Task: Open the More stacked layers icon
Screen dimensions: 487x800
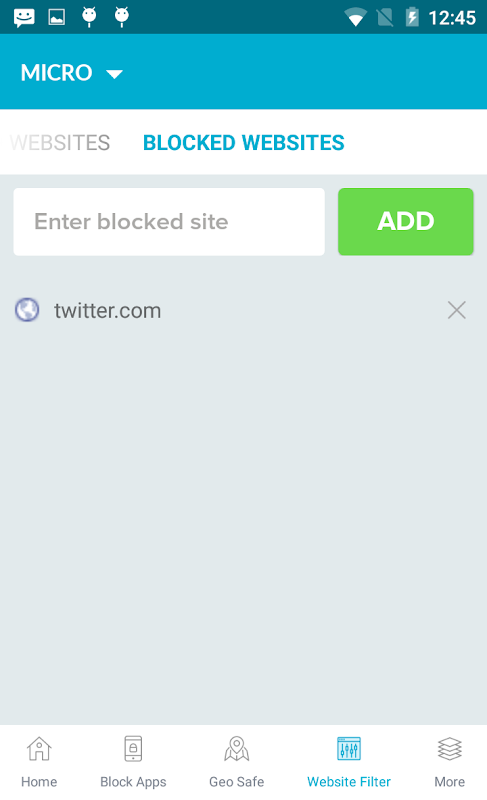Action: click(x=449, y=748)
